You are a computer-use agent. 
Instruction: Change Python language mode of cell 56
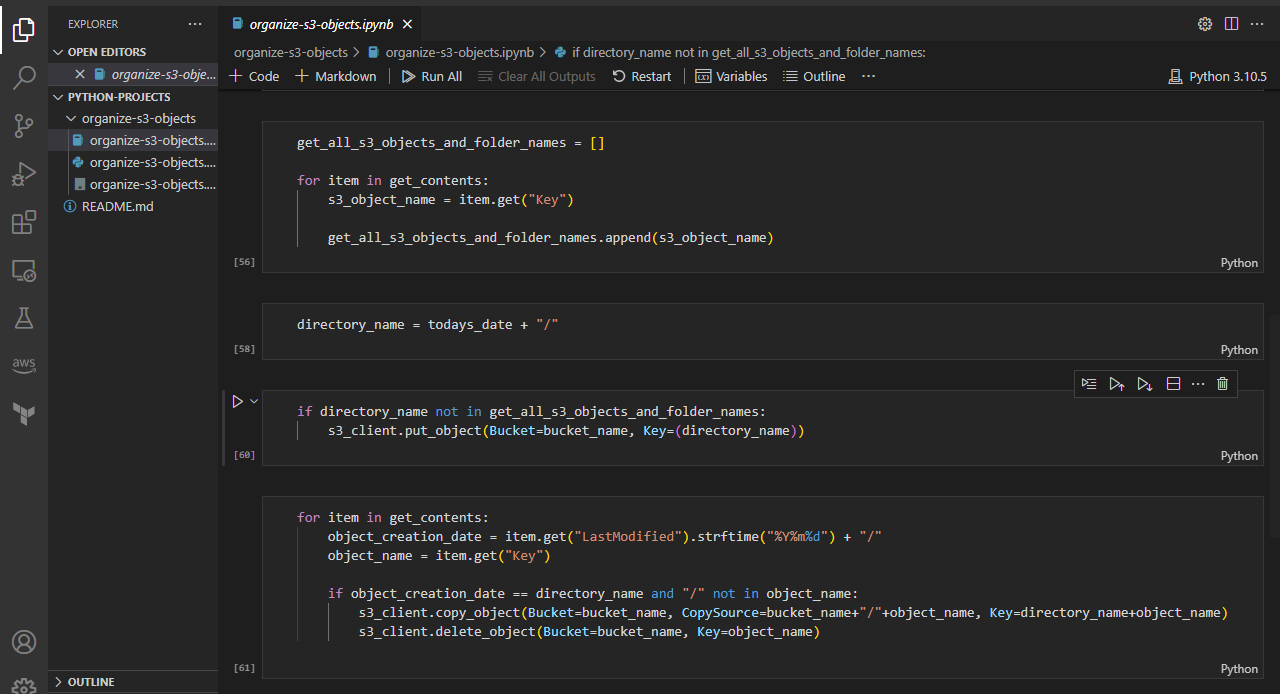(1239, 263)
